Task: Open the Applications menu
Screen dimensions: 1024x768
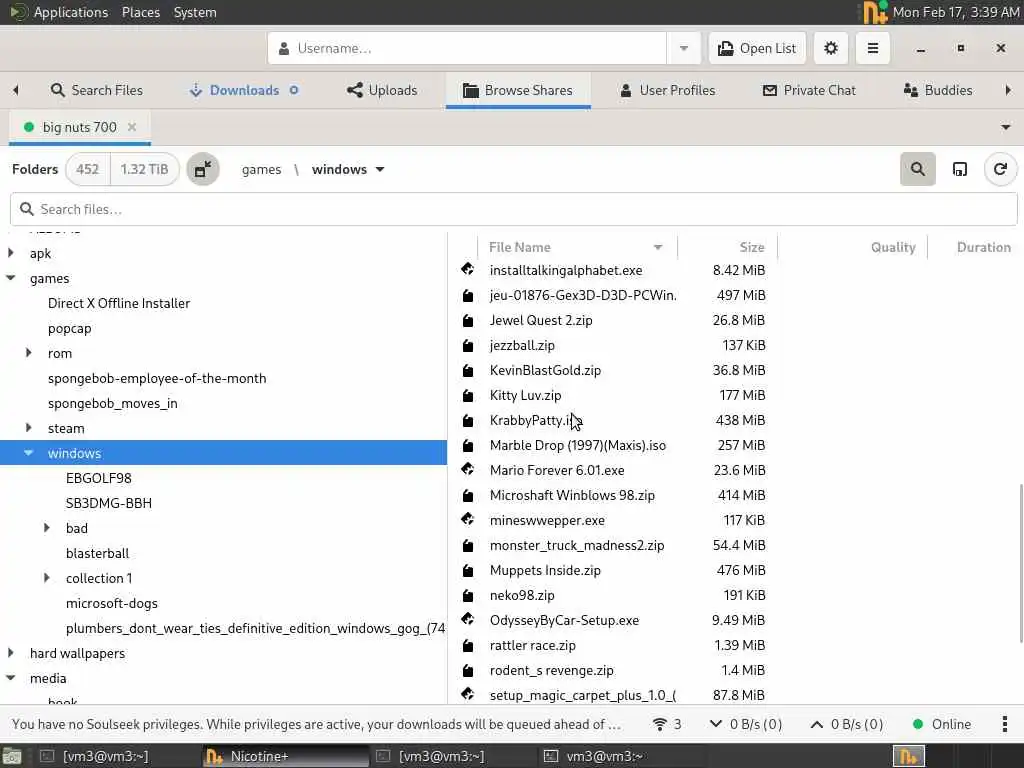Action: [x=71, y=12]
